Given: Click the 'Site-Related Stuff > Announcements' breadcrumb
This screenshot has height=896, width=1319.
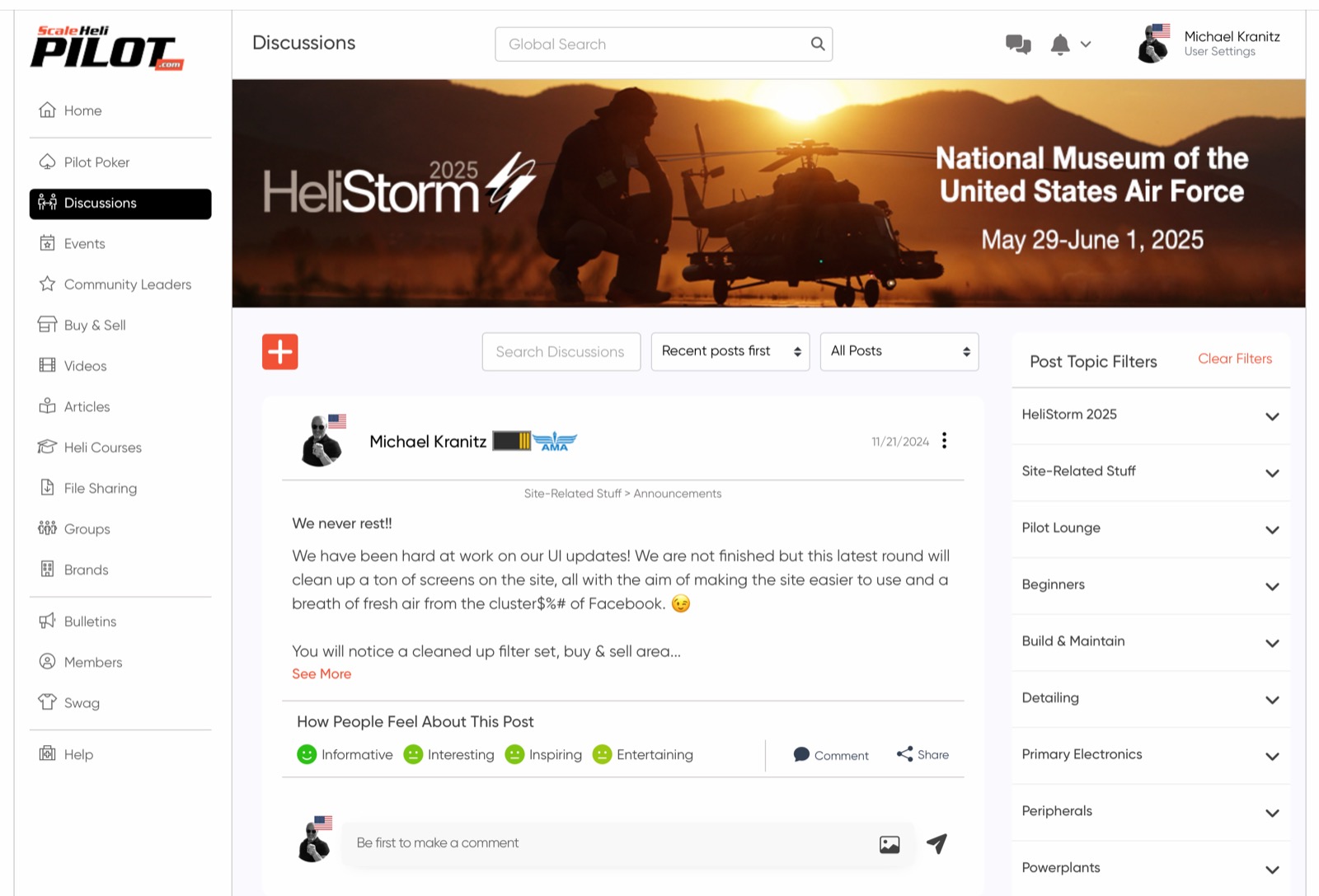Looking at the screenshot, I should pos(623,494).
